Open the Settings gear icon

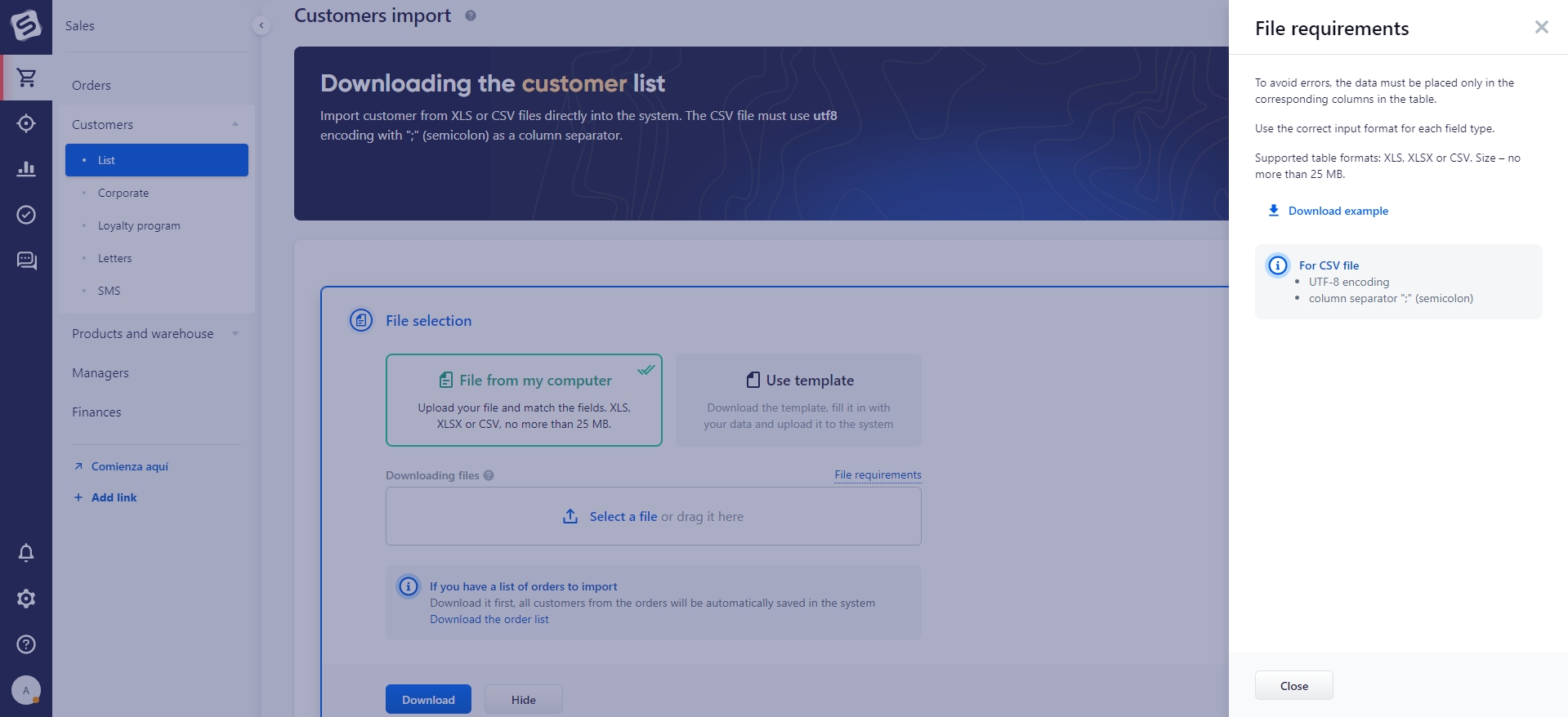point(26,599)
